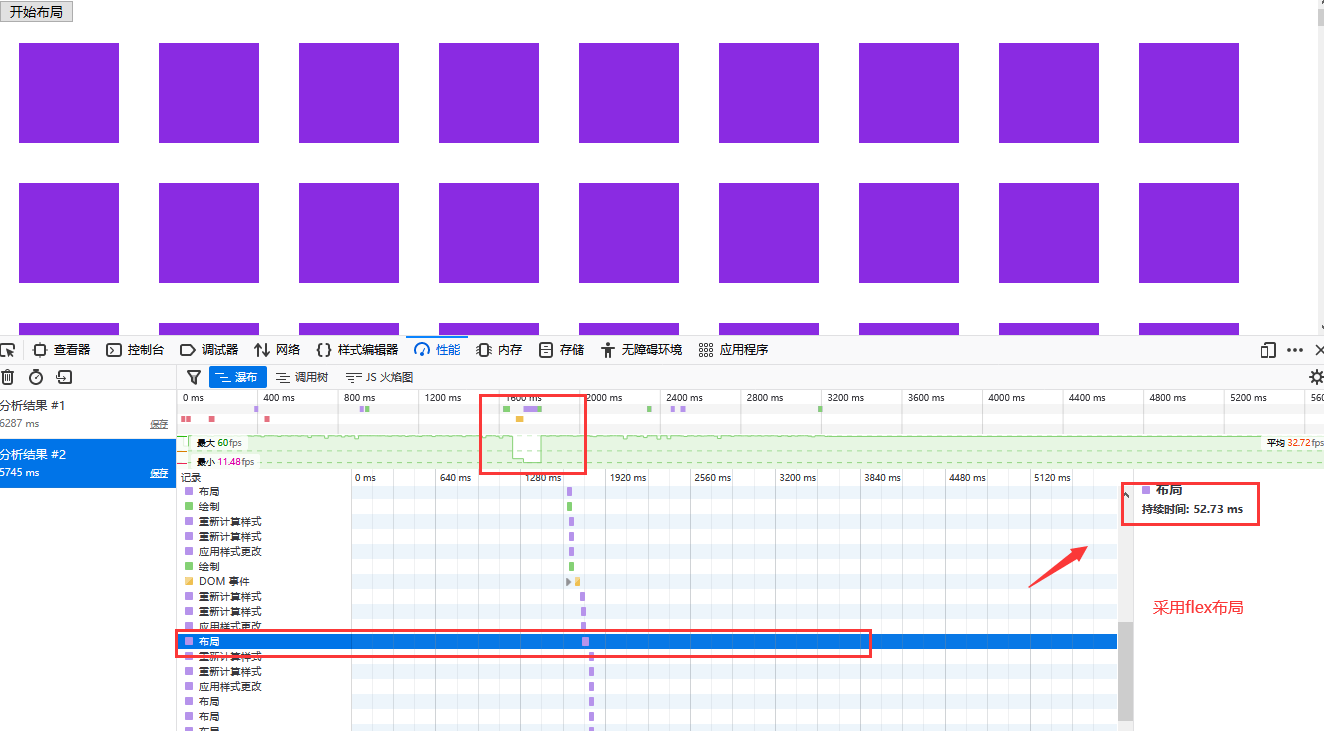Select the DOM 事件 record row

tap(646, 581)
